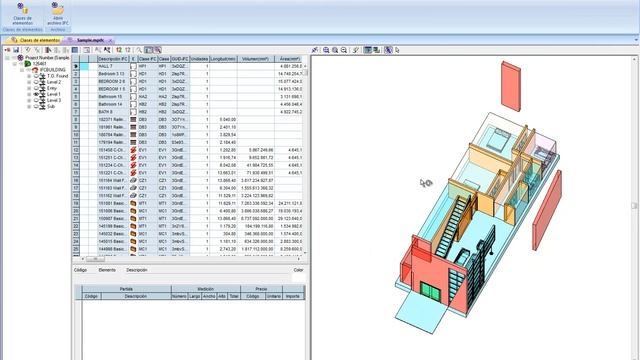The image size is (640, 360).
Task: Select Level 1 in the tree
Action: pos(54,94)
